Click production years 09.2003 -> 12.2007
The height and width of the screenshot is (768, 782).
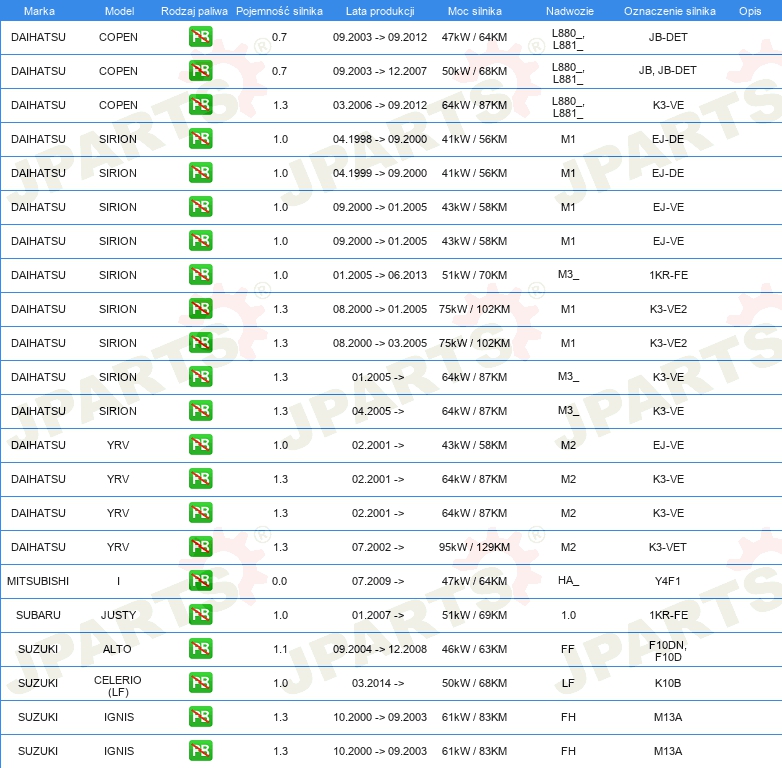tap(380, 71)
